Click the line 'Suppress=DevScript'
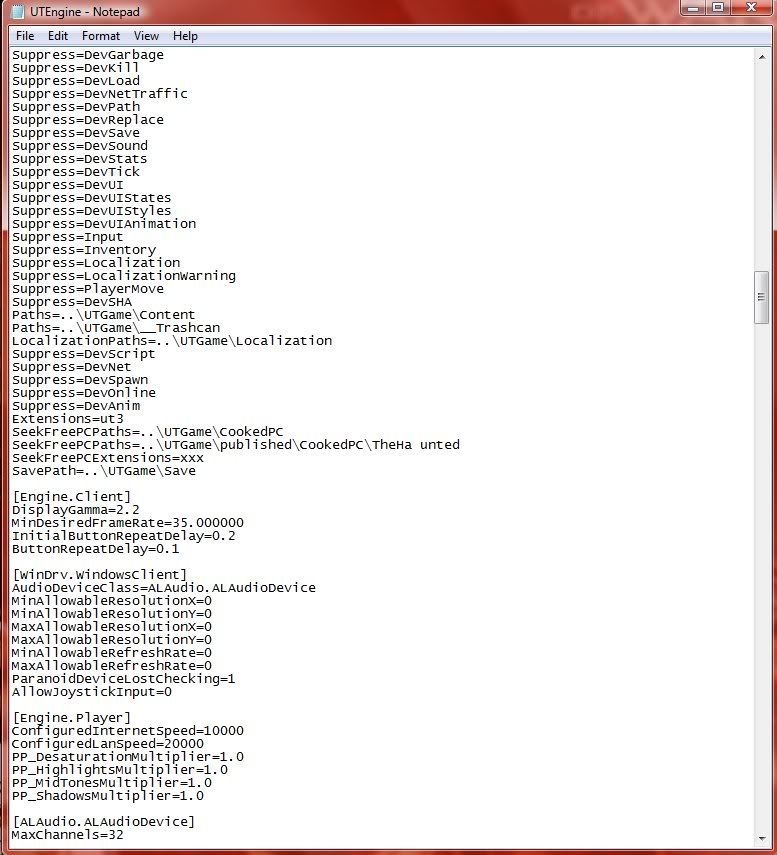The height and width of the screenshot is (855, 777). coord(84,354)
